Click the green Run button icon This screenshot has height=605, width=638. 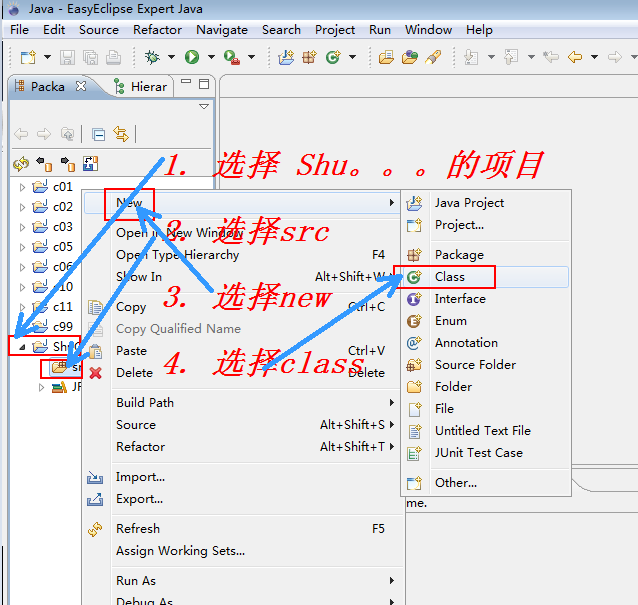[x=192, y=57]
